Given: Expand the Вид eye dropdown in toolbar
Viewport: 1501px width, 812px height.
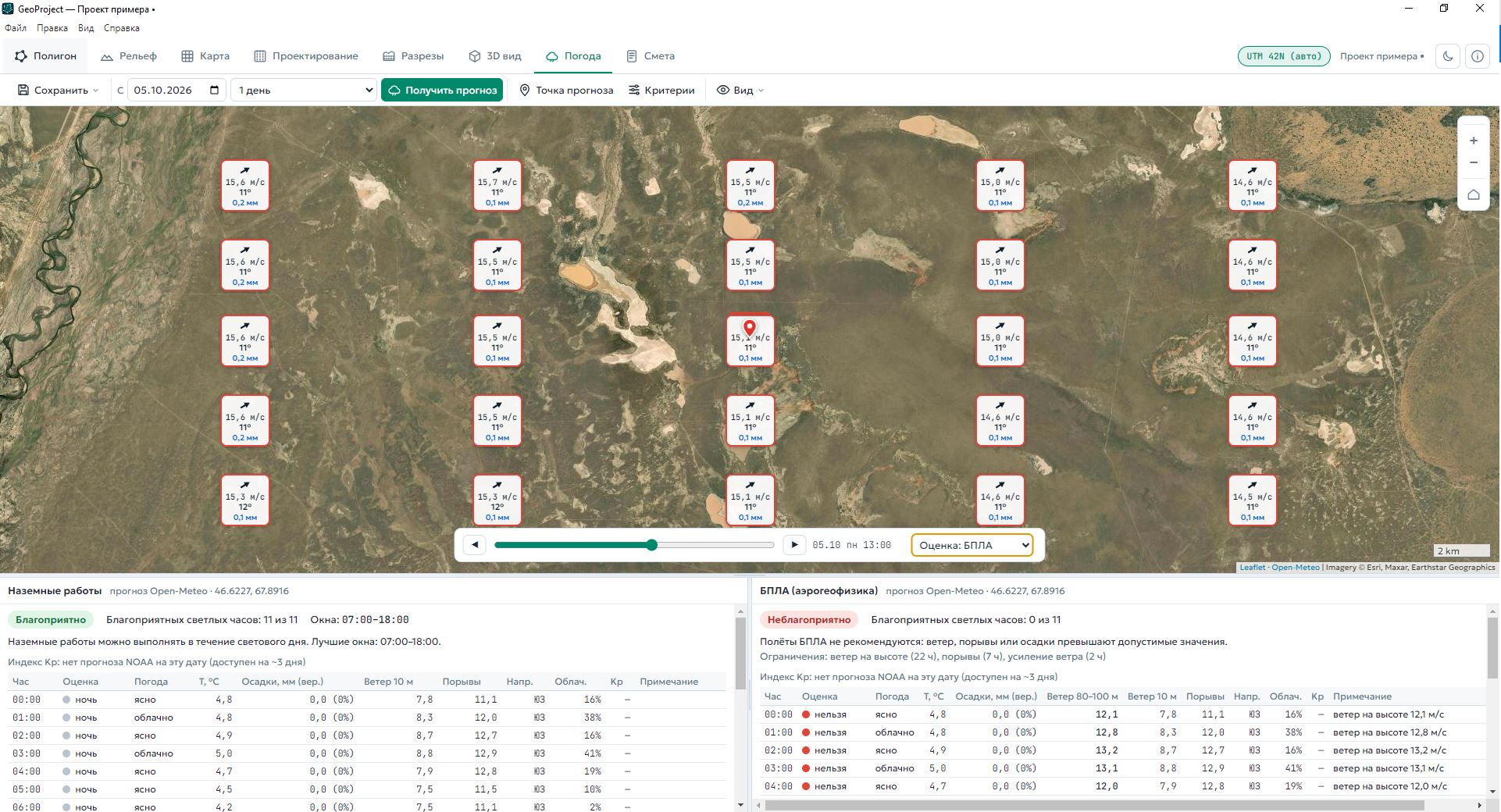Looking at the screenshot, I should (x=740, y=90).
